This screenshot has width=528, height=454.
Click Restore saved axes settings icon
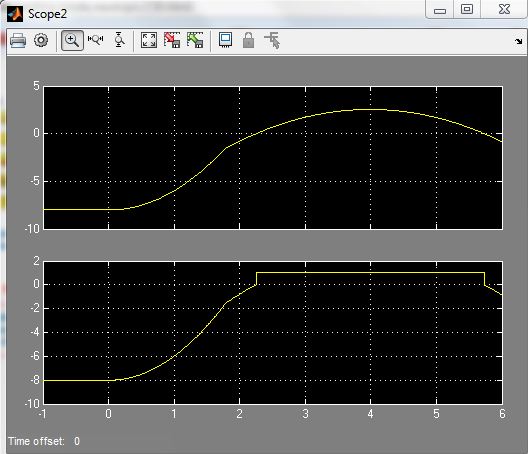[x=195, y=40]
